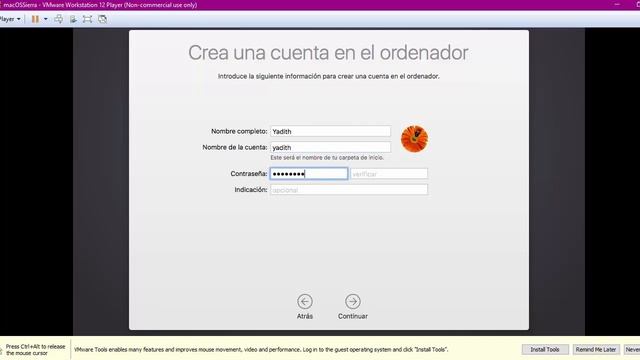640x360 pixels.
Task: Click the 'Press Ctrl+Alt to release' hint text
Action: (x=36, y=350)
